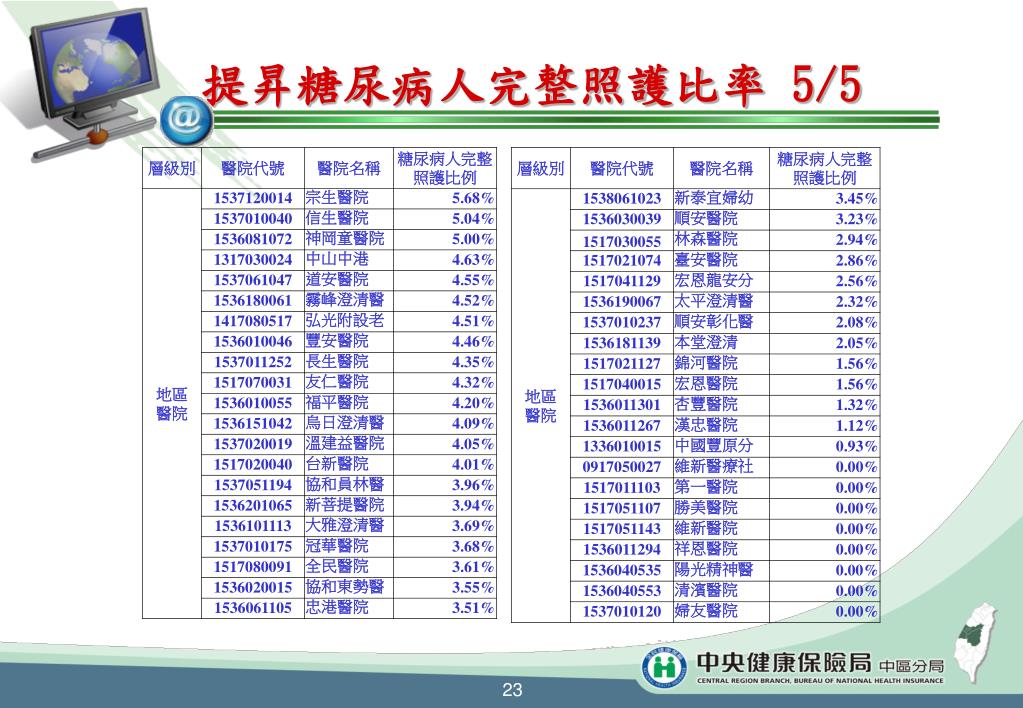This screenshot has width=1023, height=708.
Task: Select hospital name 神岡童醫院
Action: click(345, 239)
